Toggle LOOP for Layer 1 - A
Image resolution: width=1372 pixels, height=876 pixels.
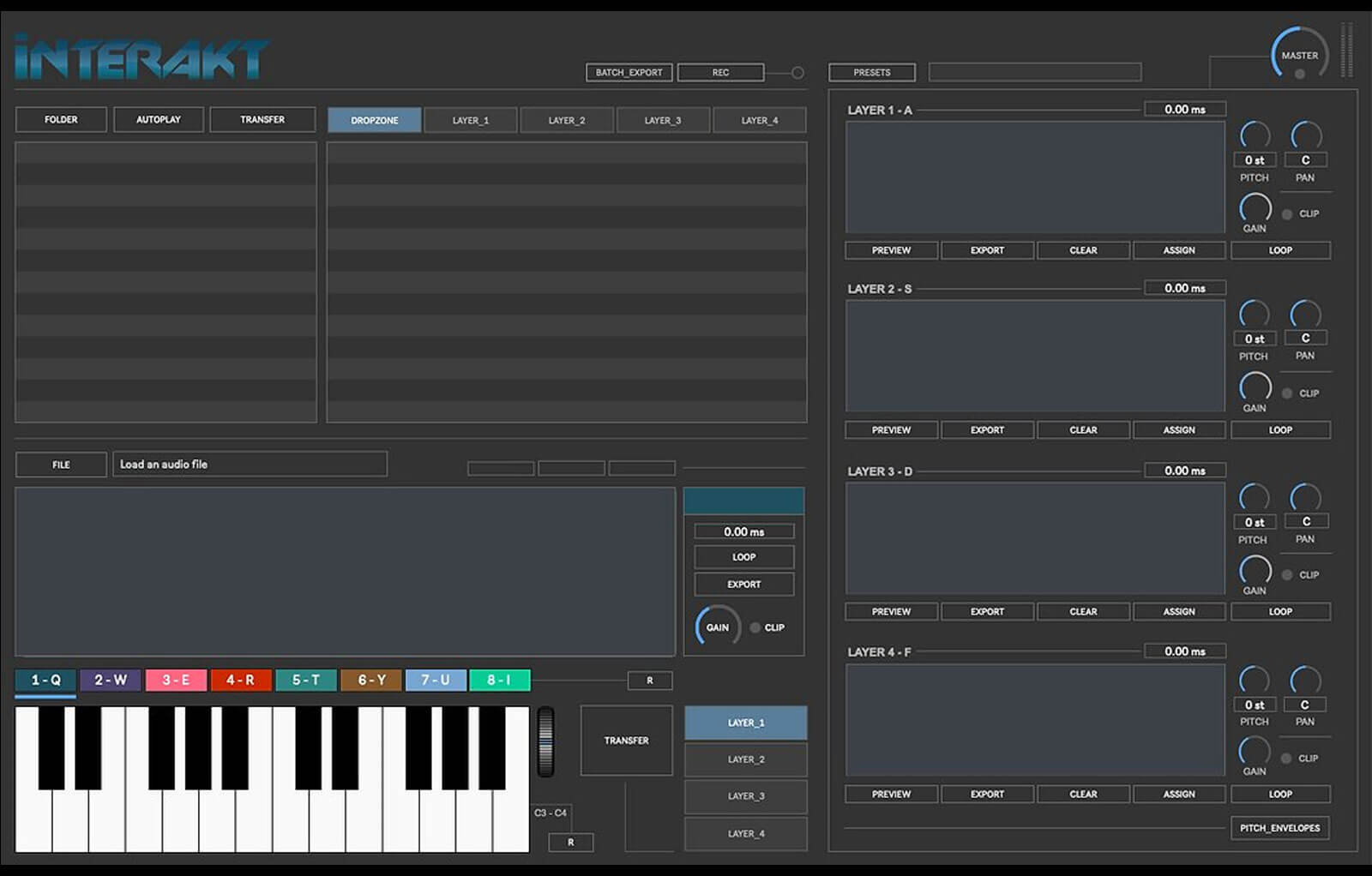click(1280, 250)
